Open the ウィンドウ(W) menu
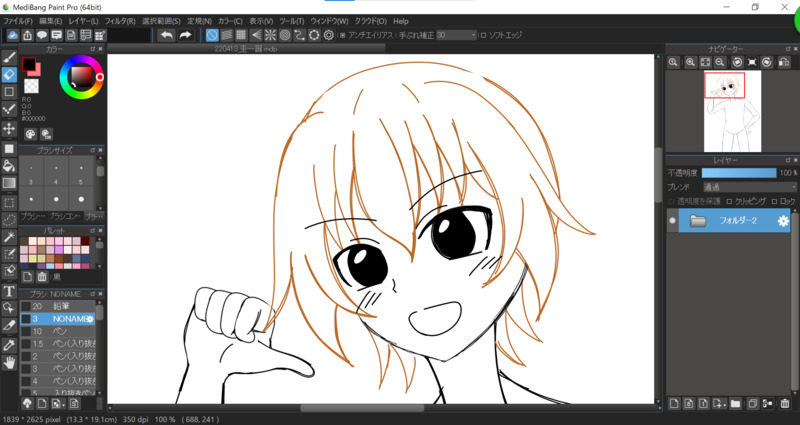Viewport: 800px width, 425px height. click(329, 21)
